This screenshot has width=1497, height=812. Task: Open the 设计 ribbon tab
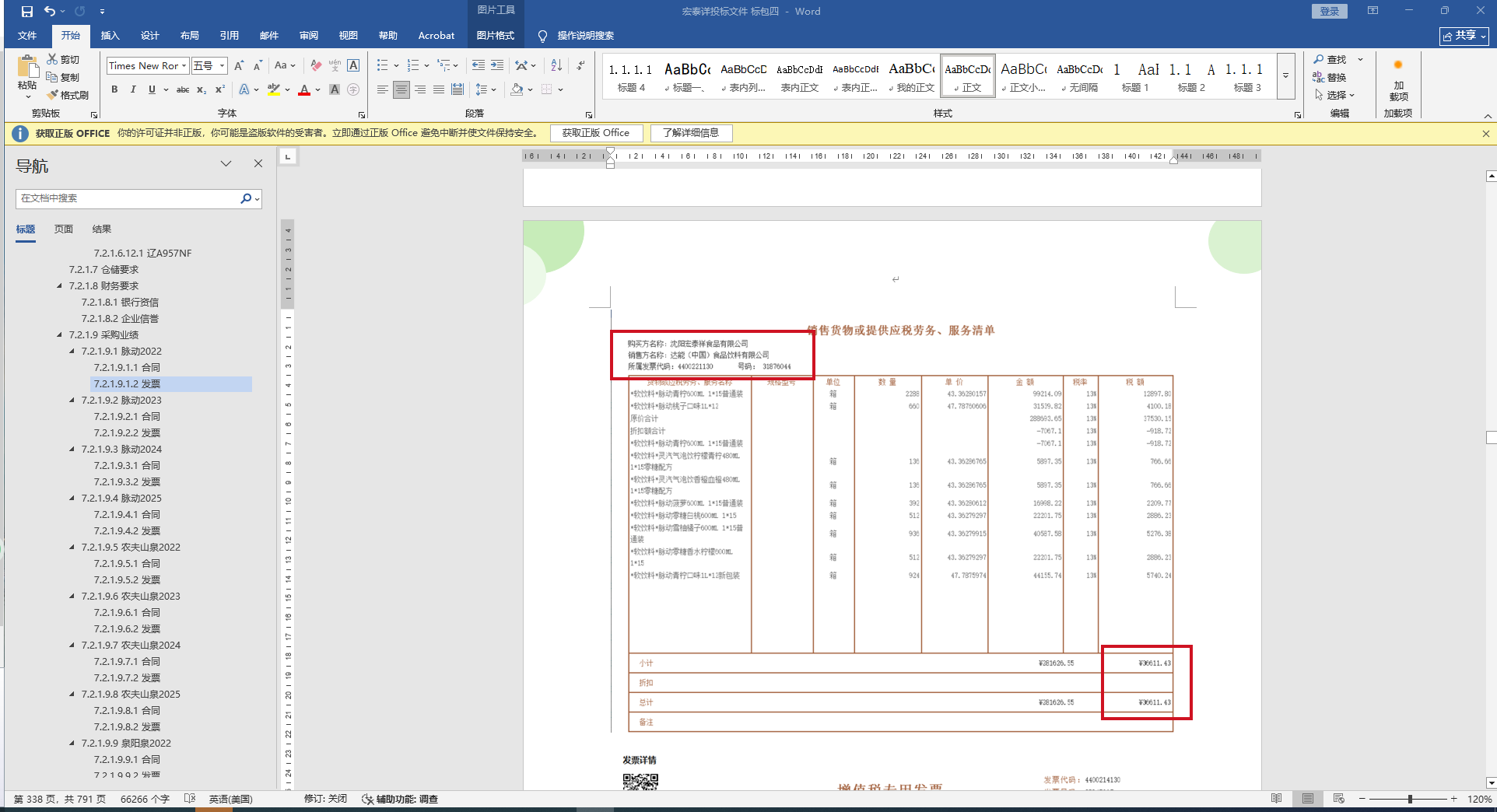pyautogui.click(x=150, y=36)
